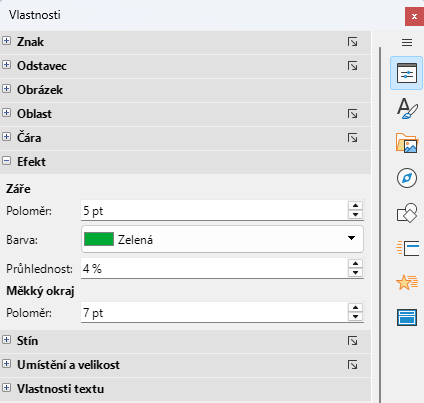
Task: Open the Navigator compass icon
Action: pyautogui.click(x=407, y=178)
